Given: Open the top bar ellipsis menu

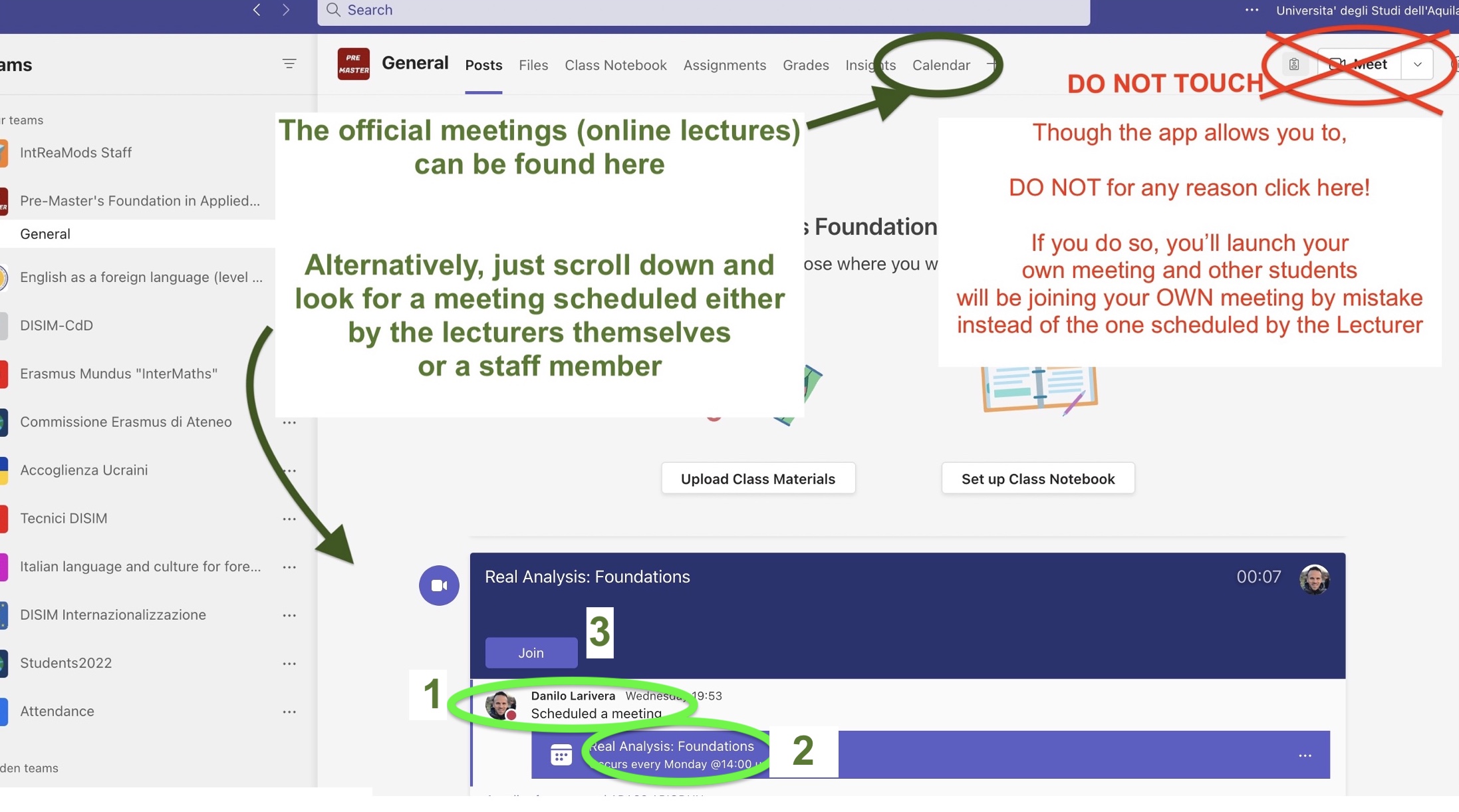Looking at the screenshot, I should pos(1252,10).
